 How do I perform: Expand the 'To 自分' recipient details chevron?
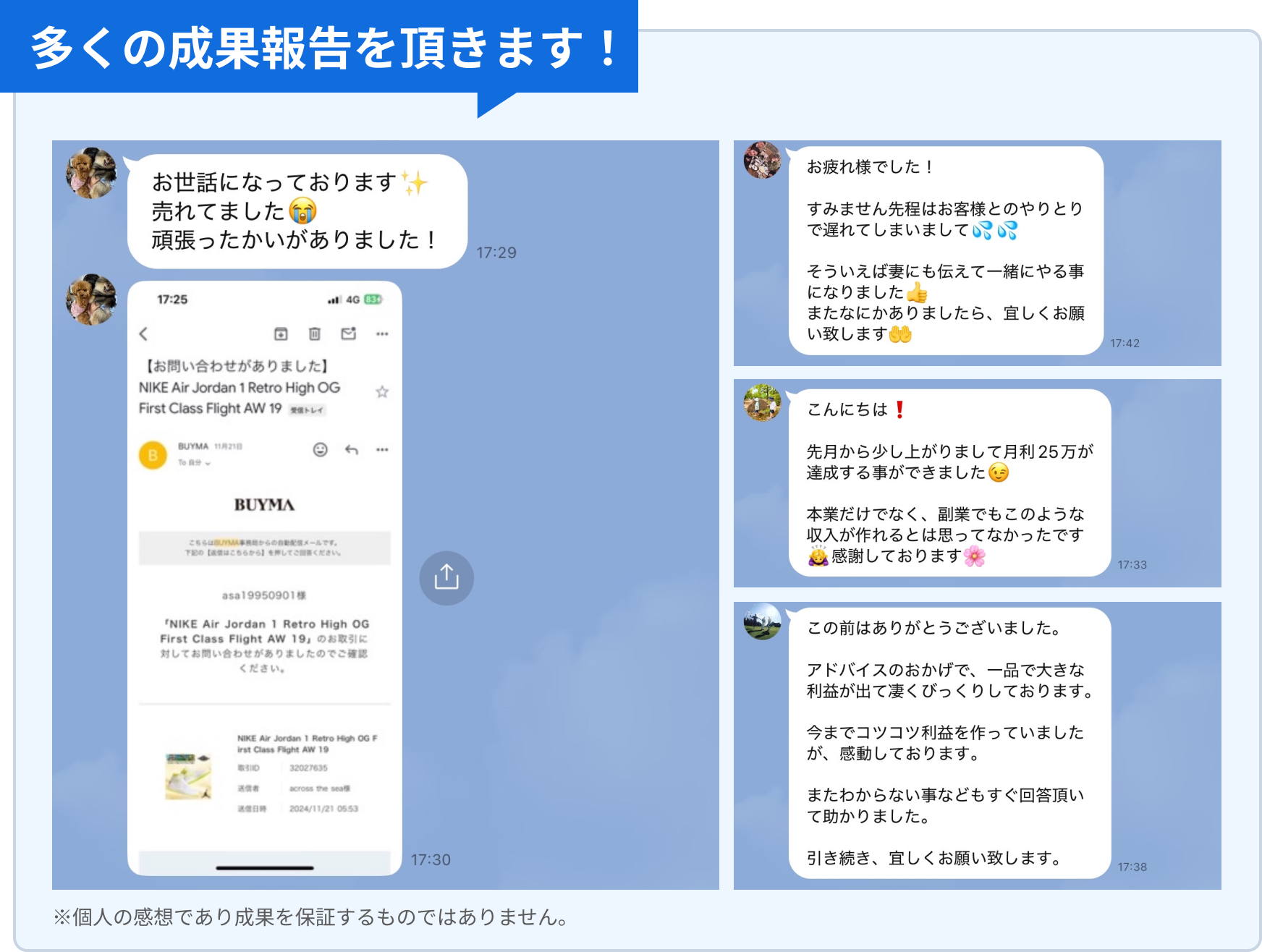tap(208, 463)
